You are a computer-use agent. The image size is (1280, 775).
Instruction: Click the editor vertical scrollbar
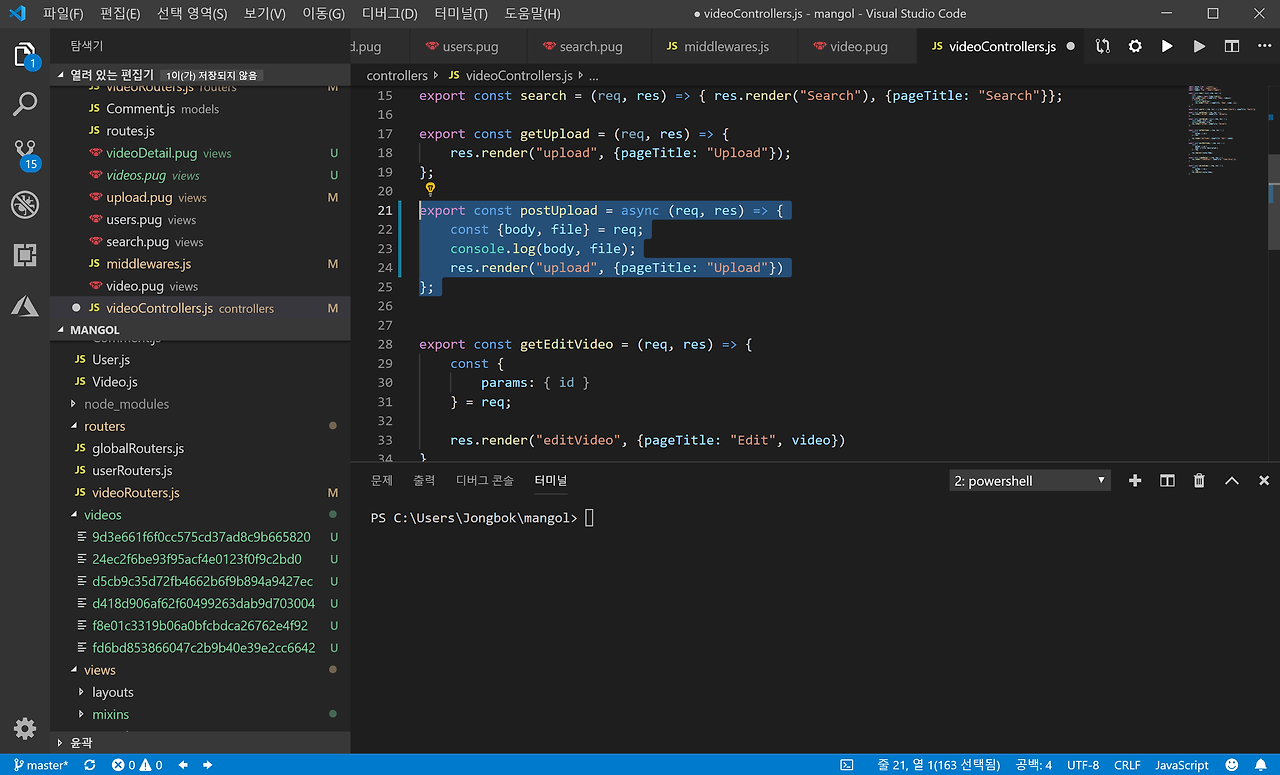click(1274, 200)
